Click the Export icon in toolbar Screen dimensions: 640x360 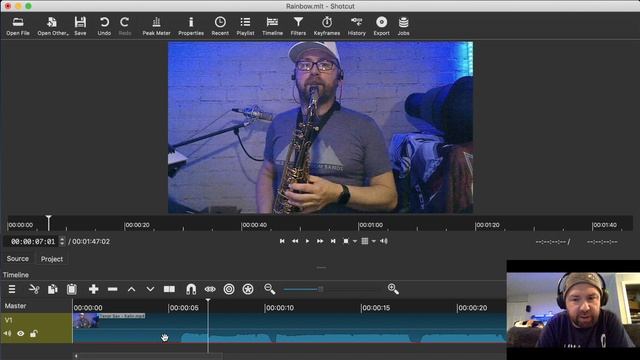[381, 26]
